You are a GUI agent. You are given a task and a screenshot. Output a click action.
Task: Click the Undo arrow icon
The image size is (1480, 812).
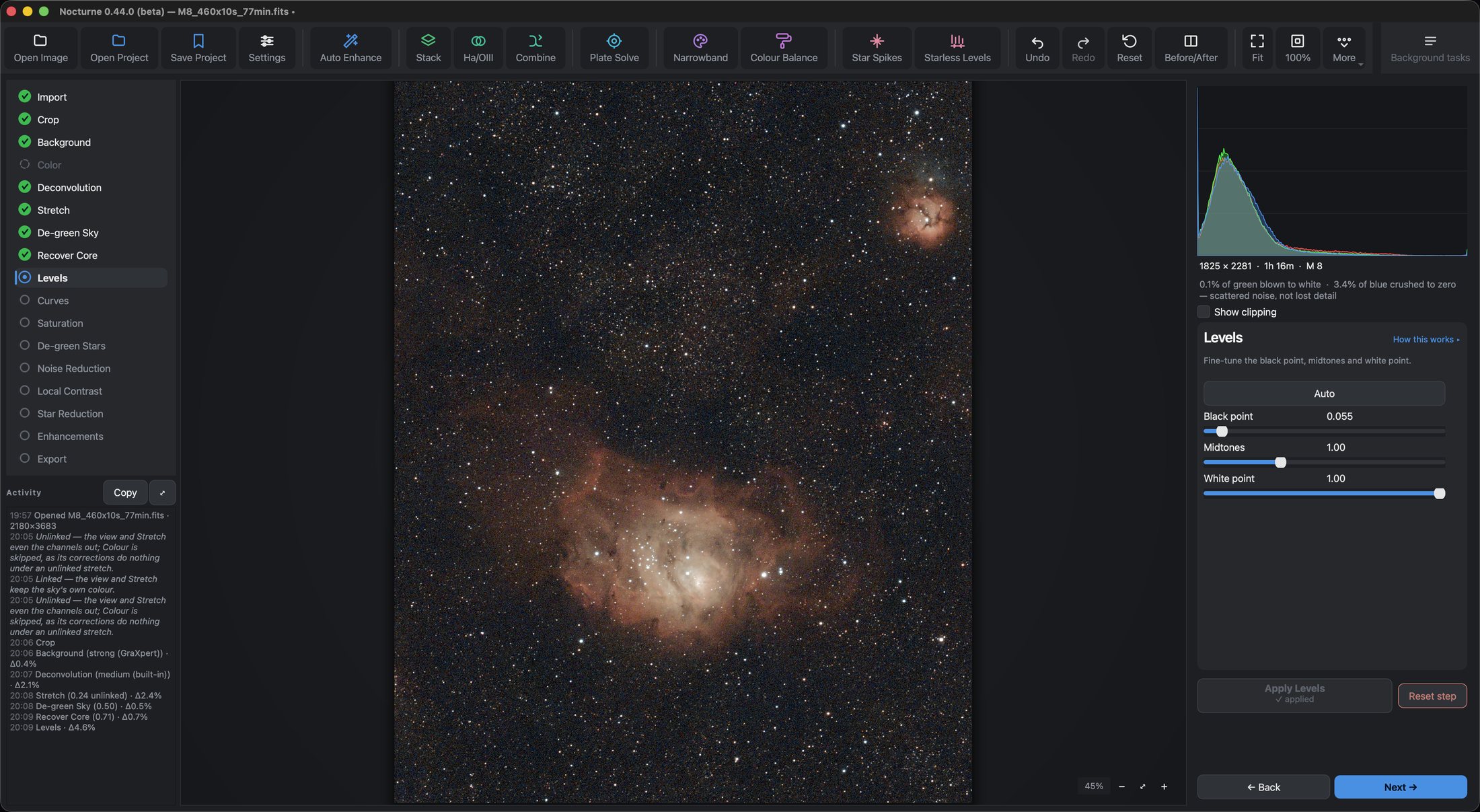point(1037,42)
